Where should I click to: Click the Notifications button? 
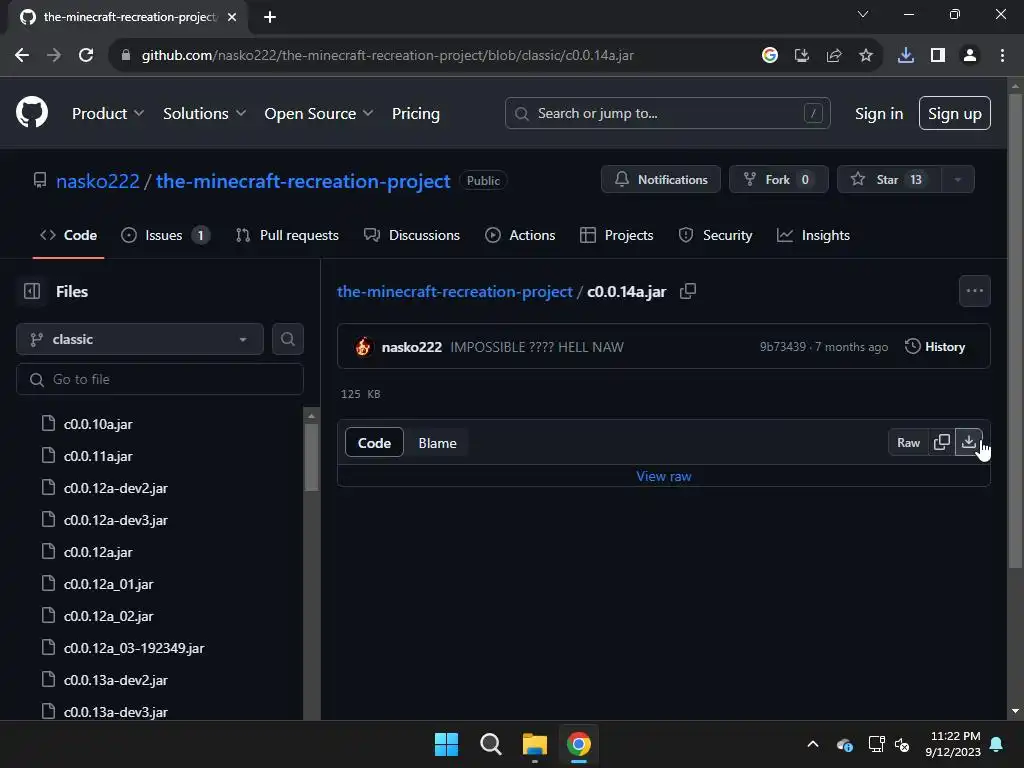[x=661, y=180]
